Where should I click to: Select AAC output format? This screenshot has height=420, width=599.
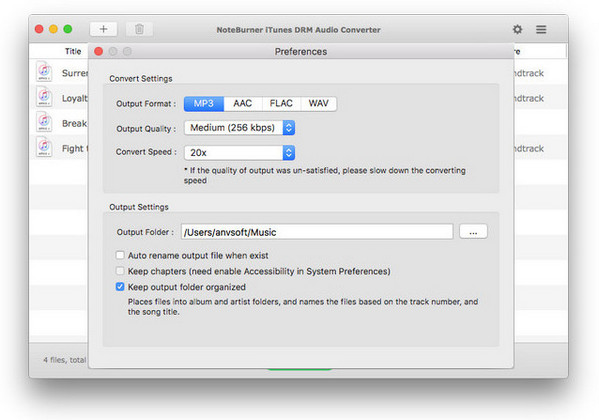click(x=243, y=104)
